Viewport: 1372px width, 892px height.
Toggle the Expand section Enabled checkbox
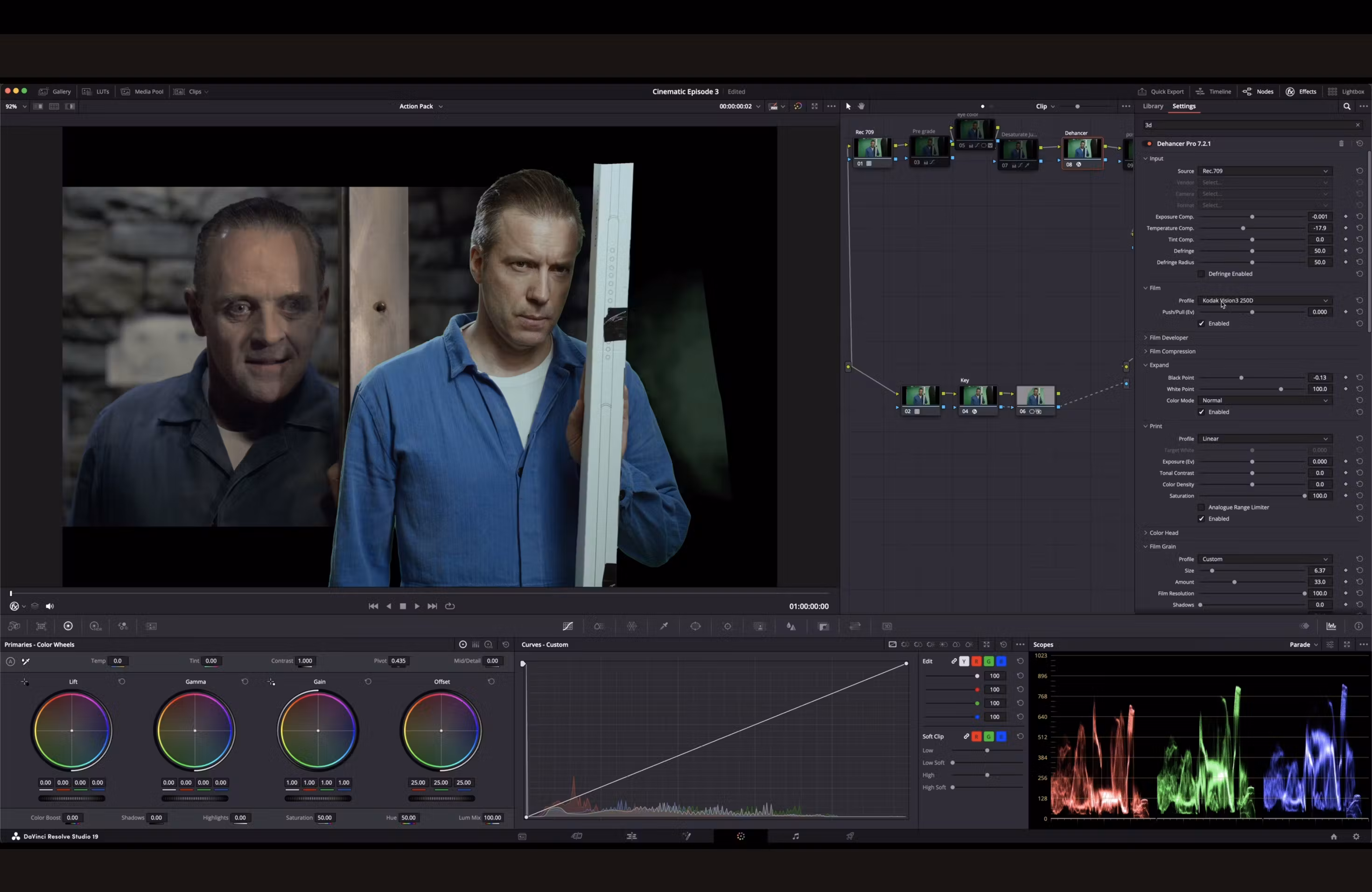click(x=1201, y=412)
